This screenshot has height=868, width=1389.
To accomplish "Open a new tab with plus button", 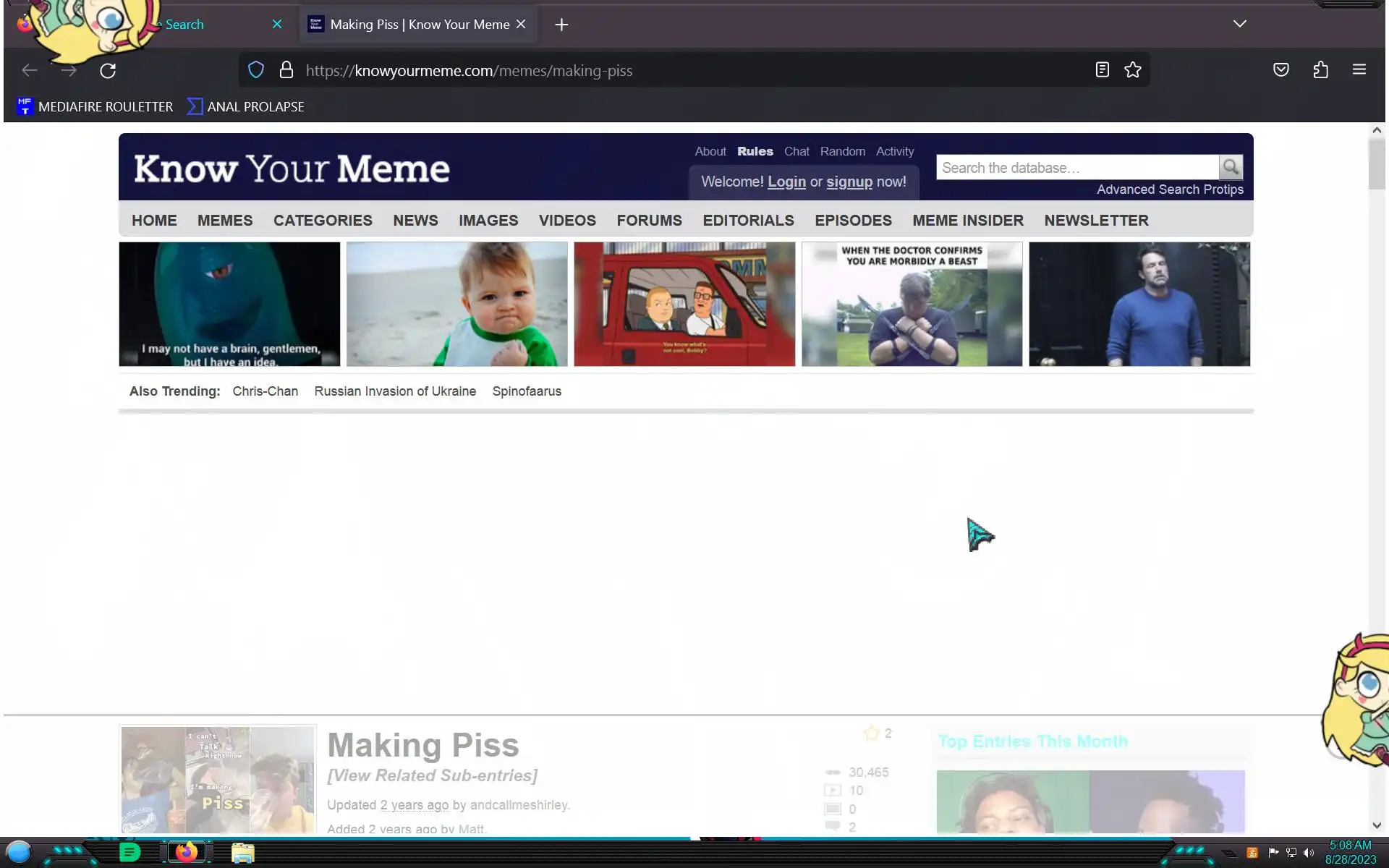I will coord(561,25).
